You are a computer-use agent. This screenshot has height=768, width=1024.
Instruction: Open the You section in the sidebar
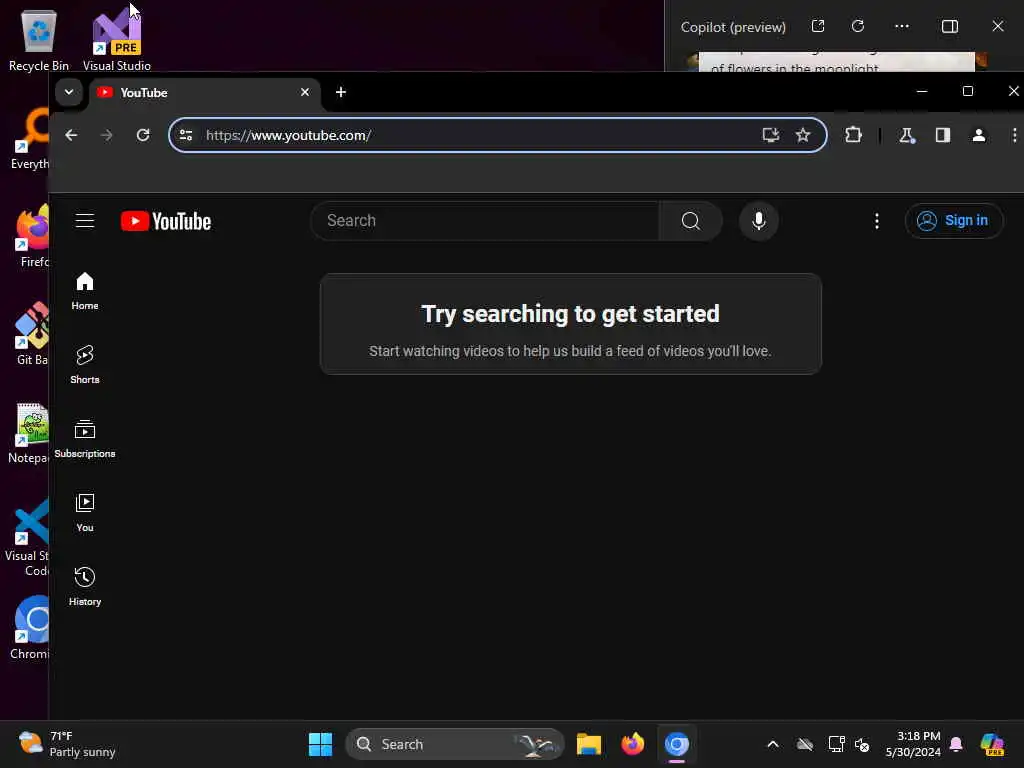(85, 513)
